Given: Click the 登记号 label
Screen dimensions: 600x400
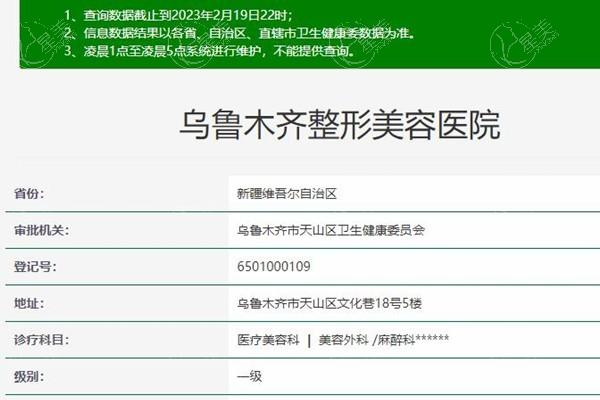Looking at the screenshot, I should 35,266.
